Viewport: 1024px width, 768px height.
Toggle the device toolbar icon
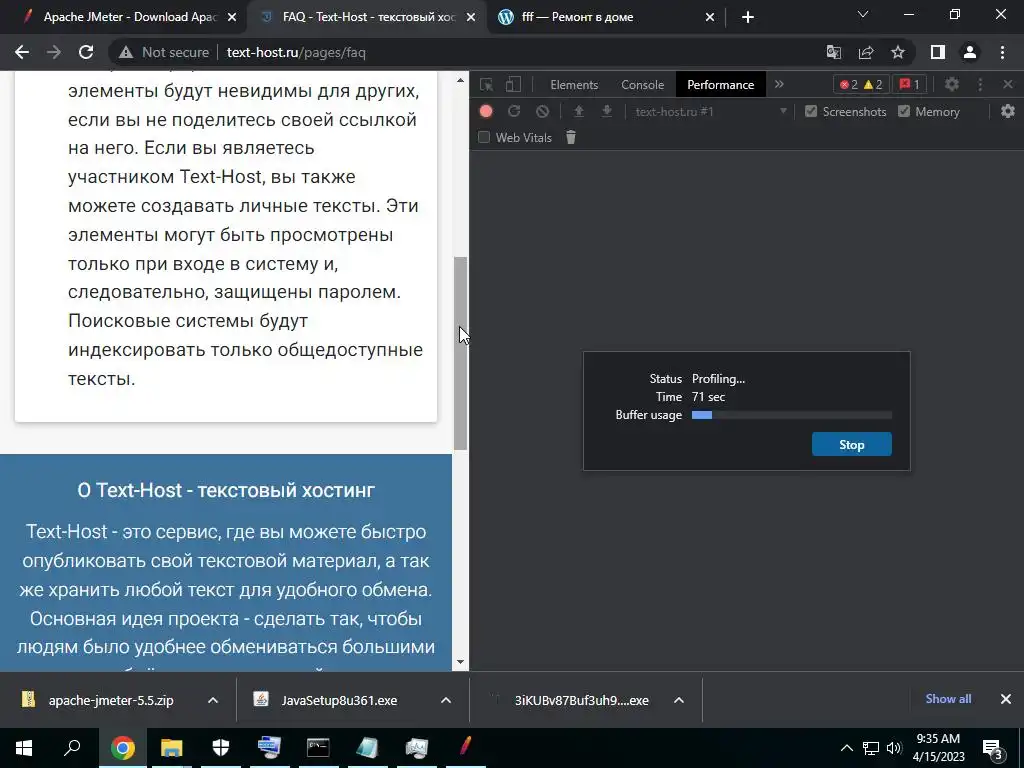(x=514, y=84)
